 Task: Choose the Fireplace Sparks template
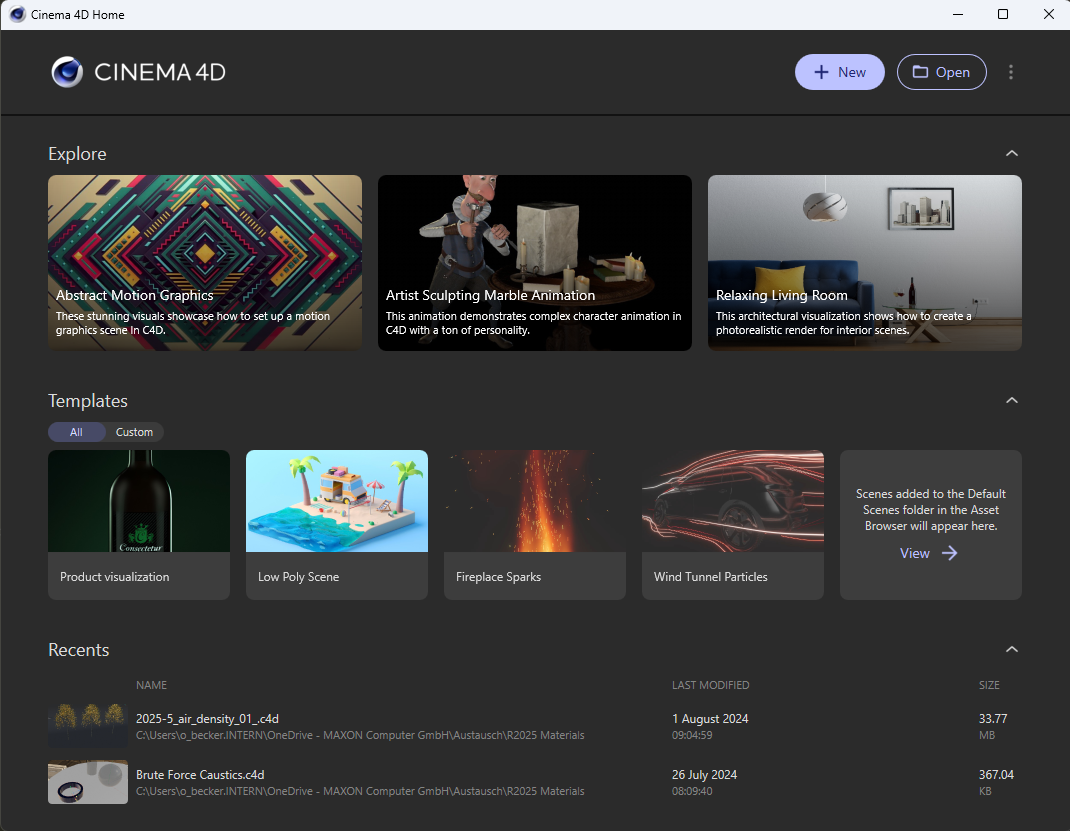click(x=534, y=525)
